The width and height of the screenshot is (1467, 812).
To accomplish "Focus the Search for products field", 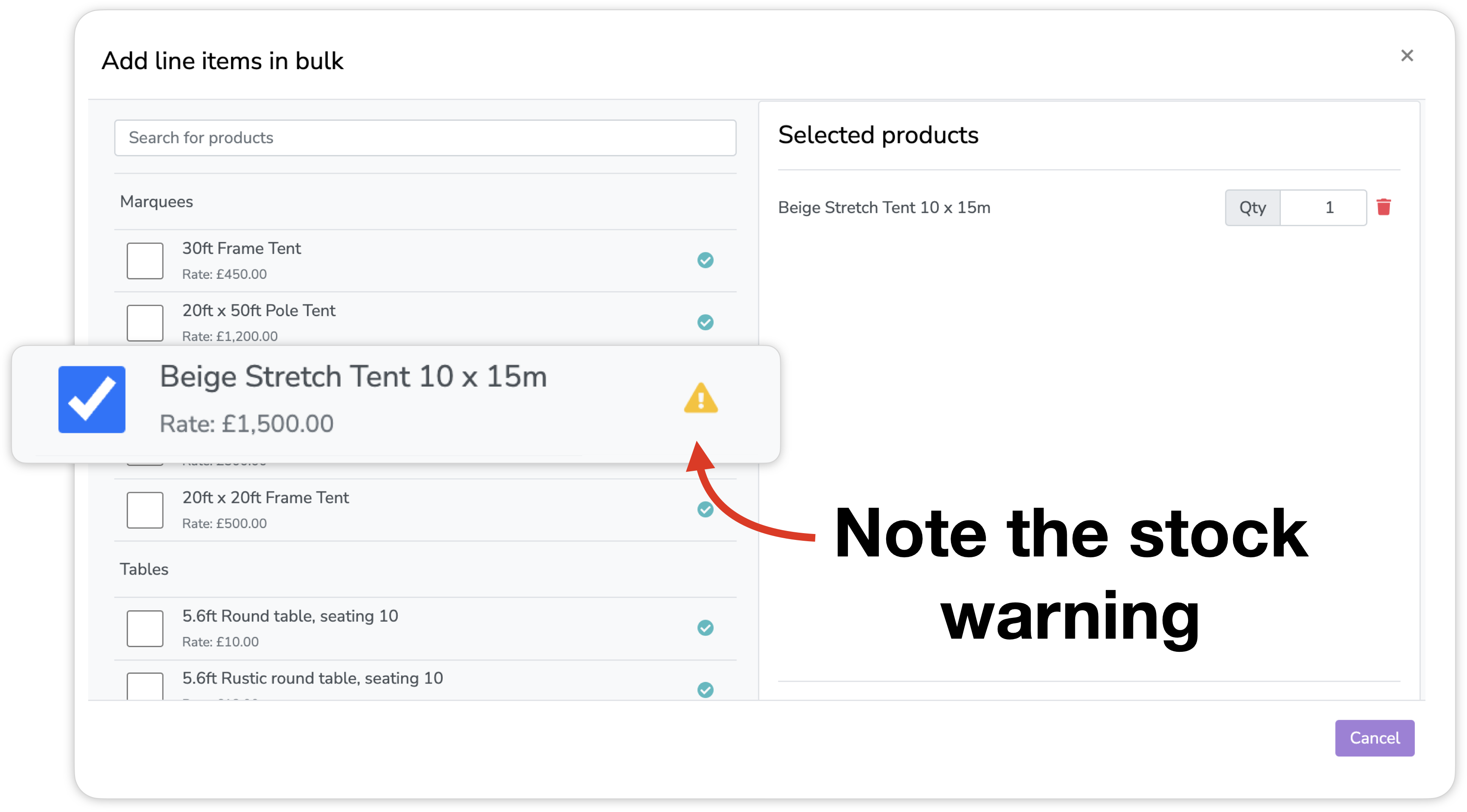I will [x=425, y=138].
